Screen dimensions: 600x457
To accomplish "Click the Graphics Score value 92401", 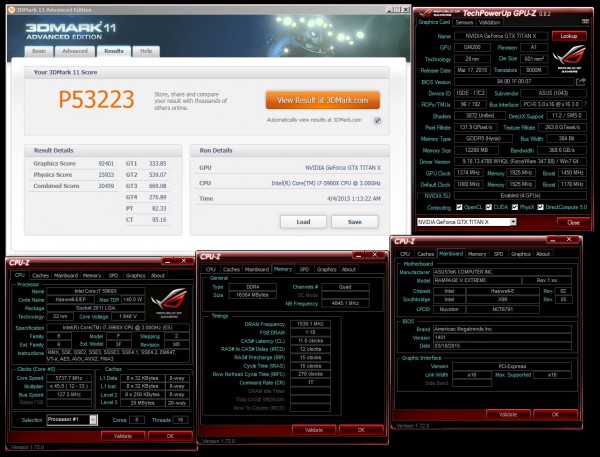I will click(106, 163).
